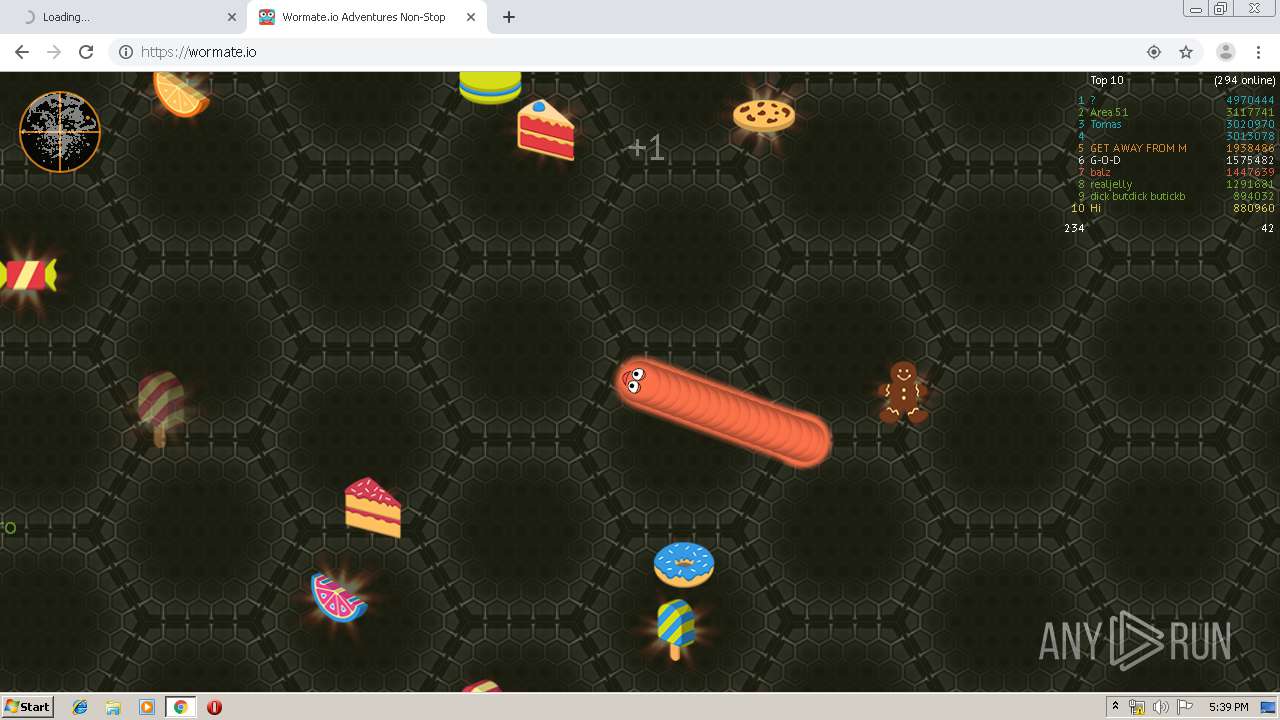Click the cake slice with pink frosting

(x=373, y=507)
